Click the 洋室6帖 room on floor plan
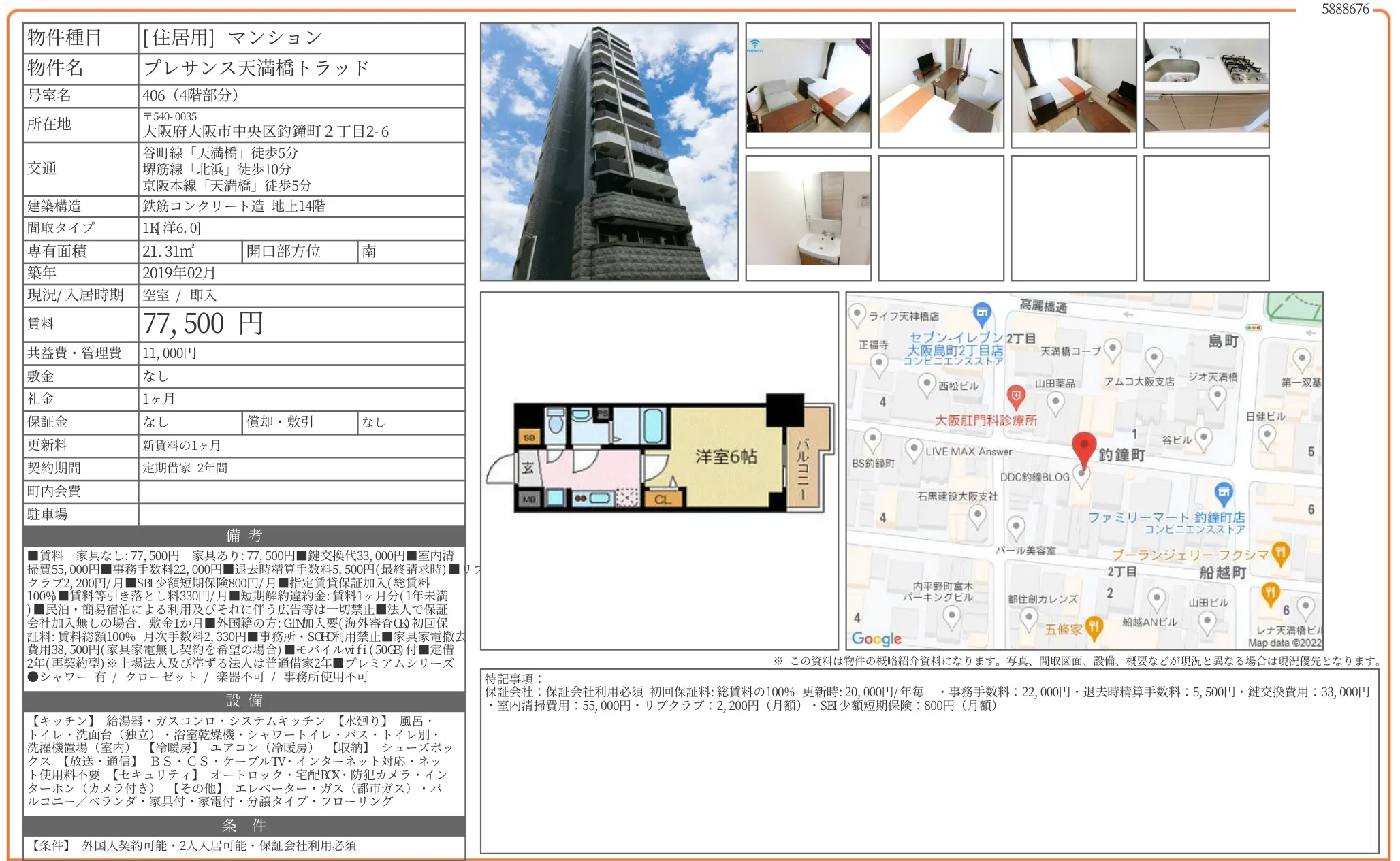The image size is (1400, 861). [x=725, y=456]
